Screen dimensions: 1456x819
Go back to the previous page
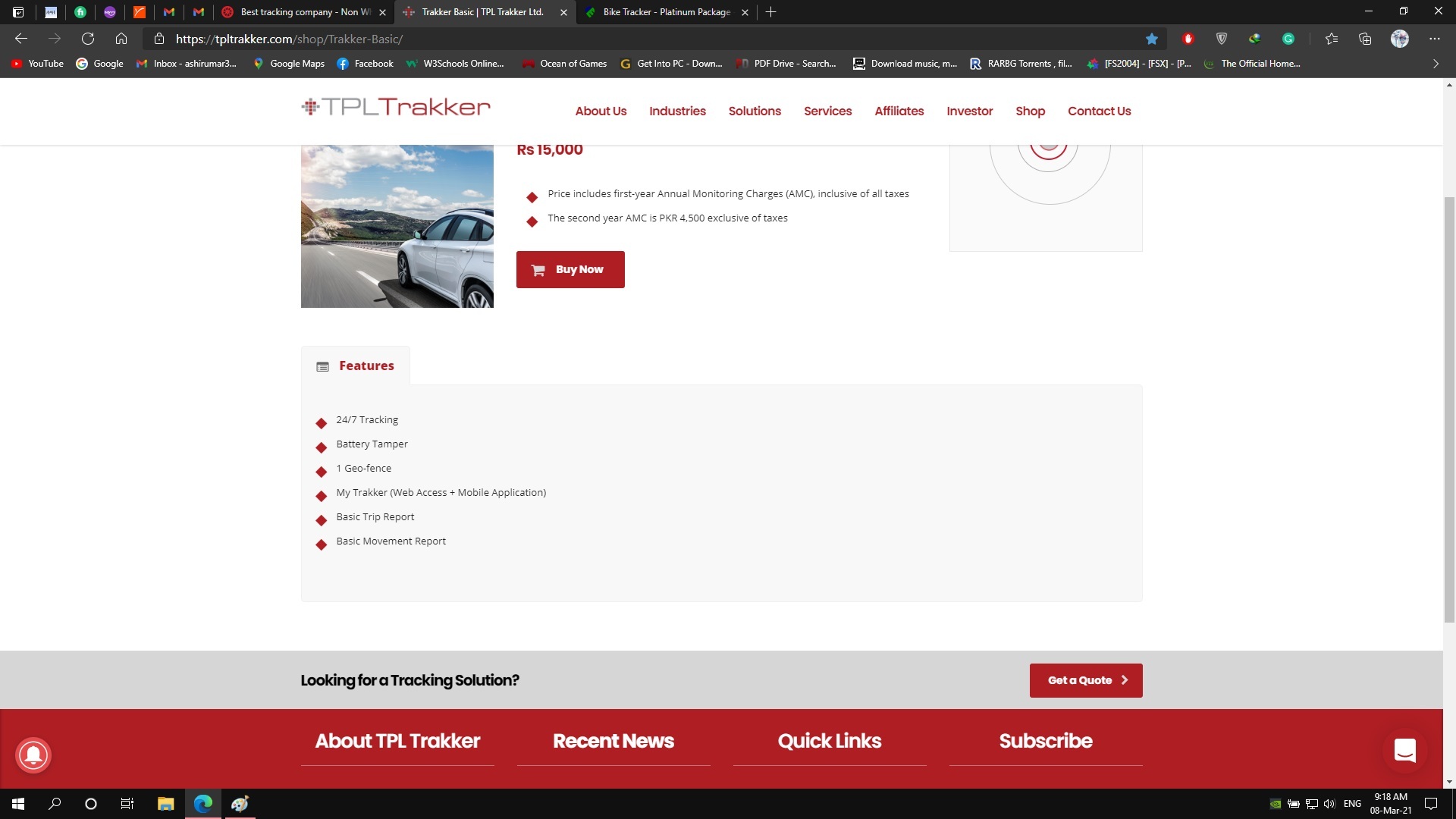(21, 39)
